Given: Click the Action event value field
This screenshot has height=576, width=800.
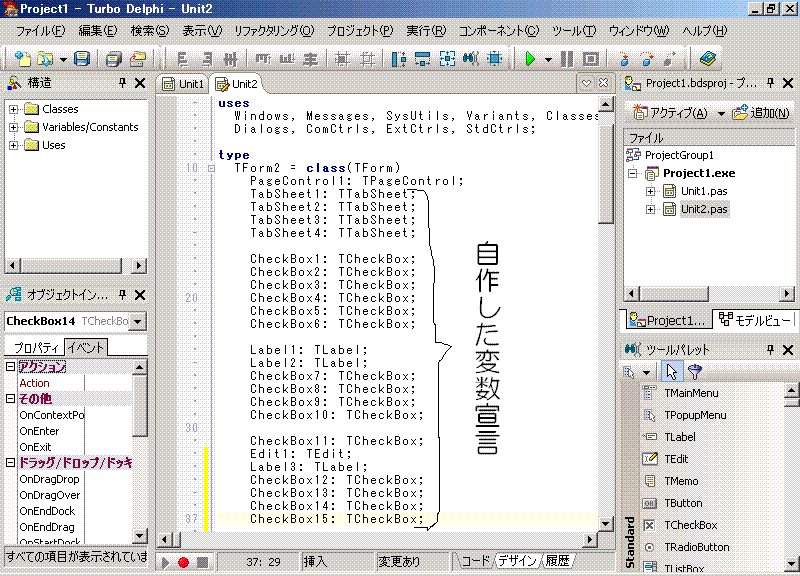Looking at the screenshot, I should click(108, 383).
